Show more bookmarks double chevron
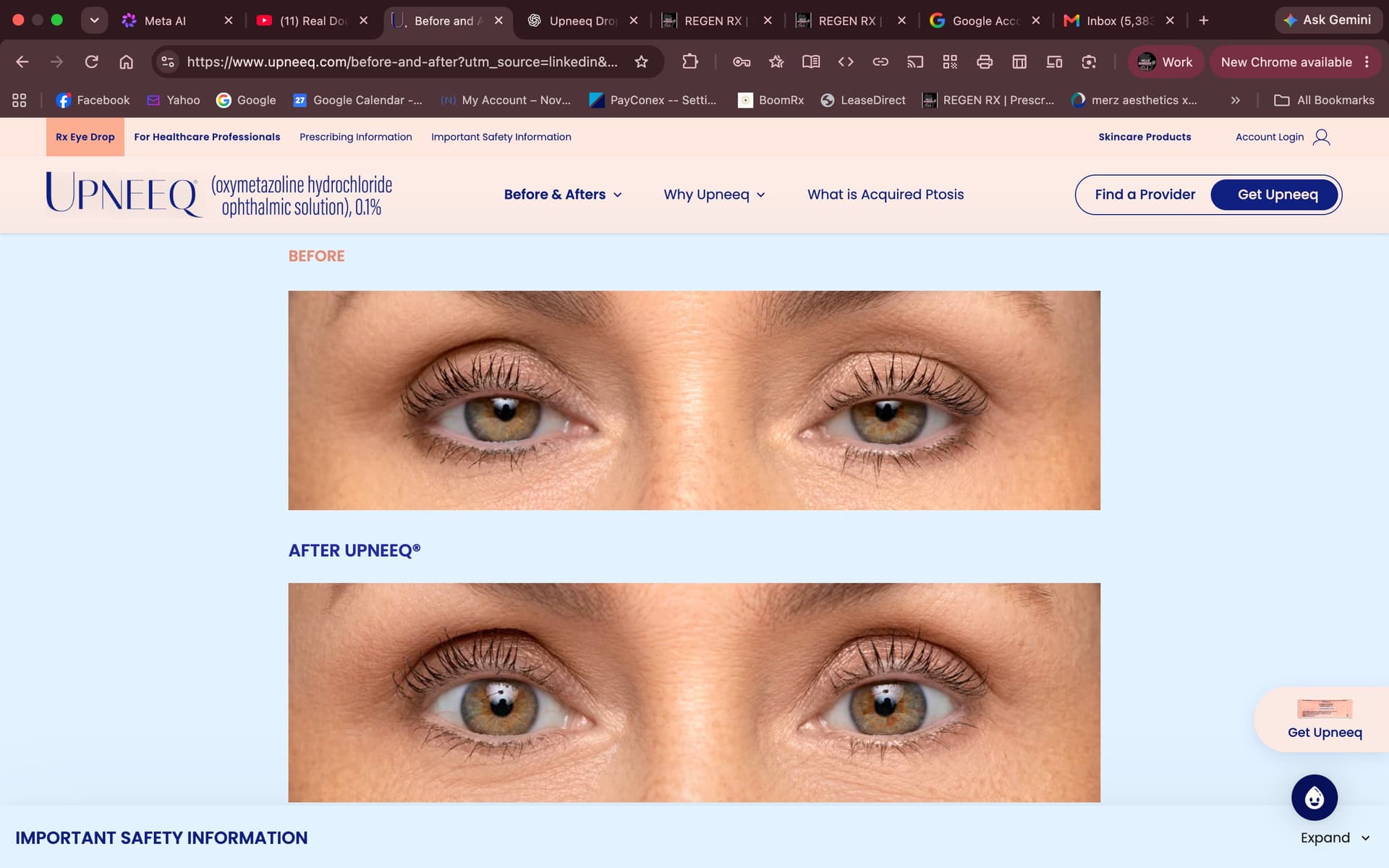The height and width of the screenshot is (868, 1389). point(1236,101)
